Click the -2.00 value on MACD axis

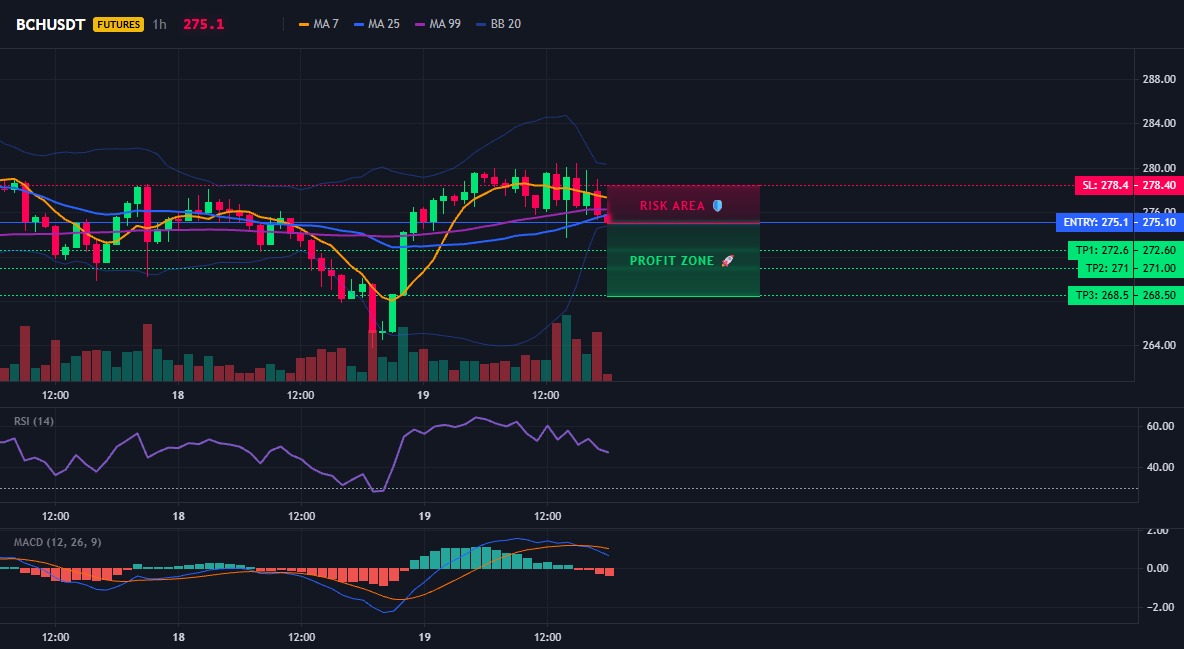[x=1159, y=607]
